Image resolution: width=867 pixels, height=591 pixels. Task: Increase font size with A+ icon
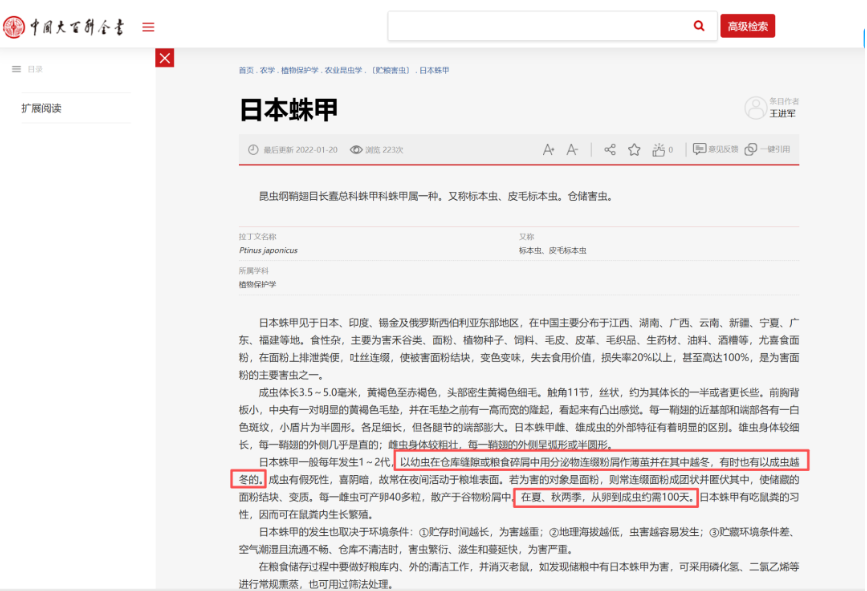coord(548,150)
